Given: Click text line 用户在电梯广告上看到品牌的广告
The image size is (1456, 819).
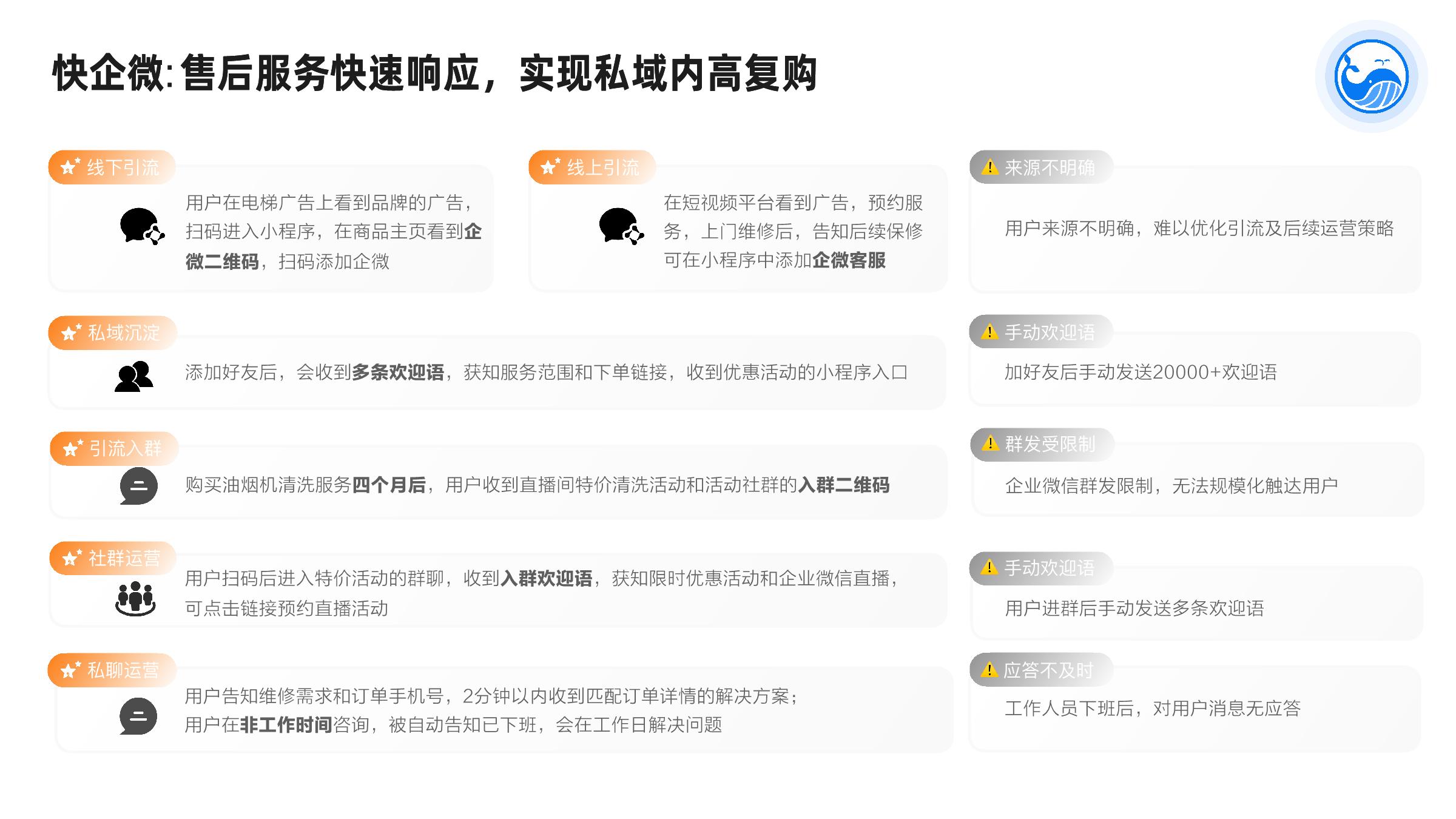Looking at the screenshot, I should 329,202.
